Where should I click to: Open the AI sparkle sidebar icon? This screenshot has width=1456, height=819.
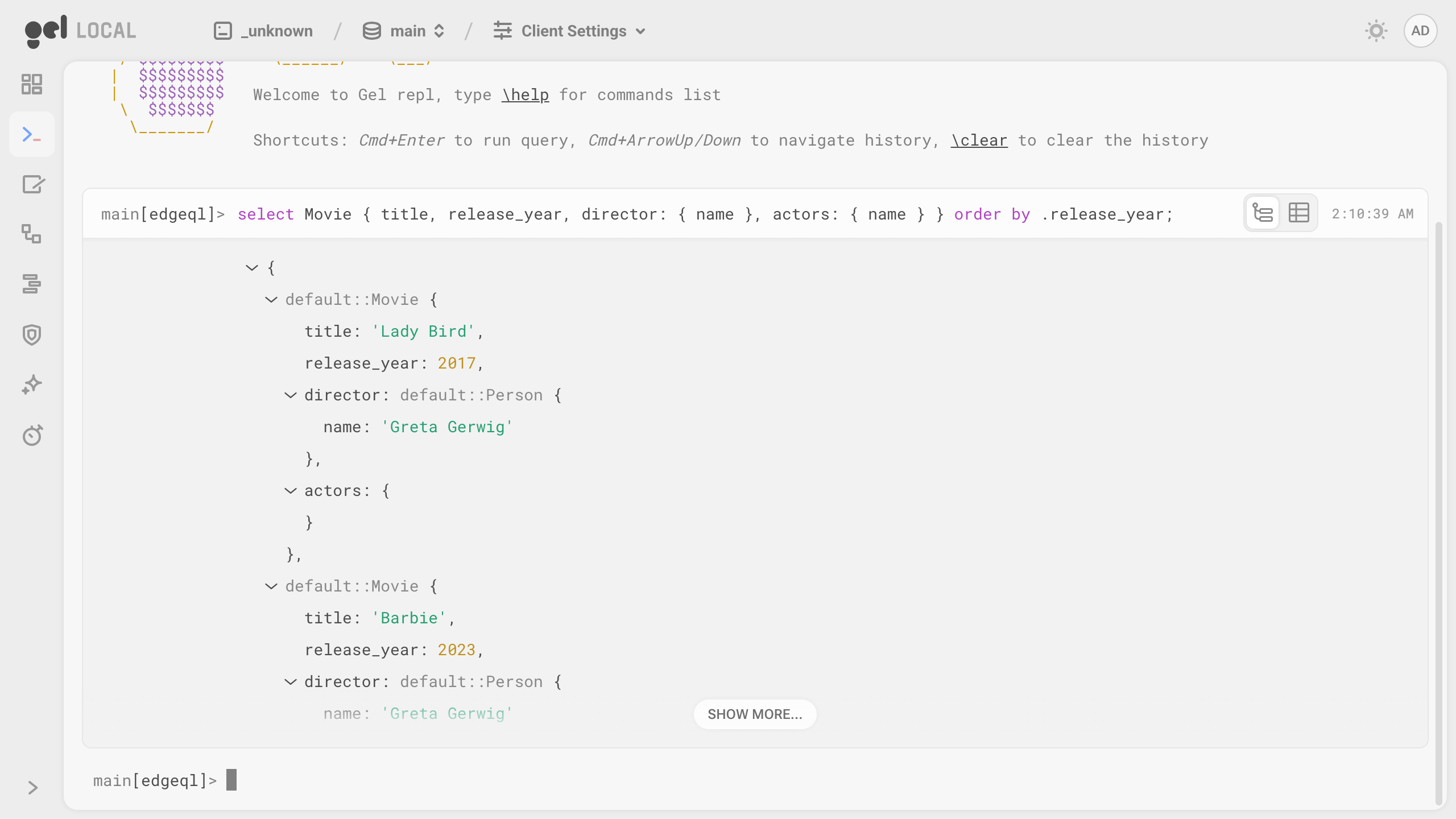click(32, 385)
